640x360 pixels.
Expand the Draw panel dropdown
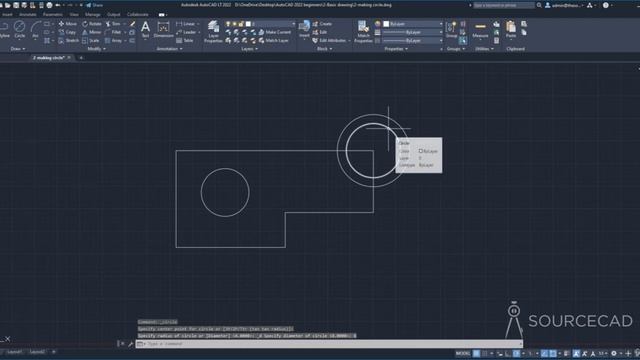click(18, 49)
